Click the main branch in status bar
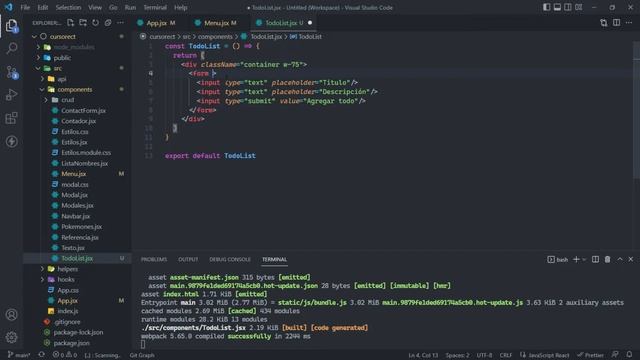 pyautogui.click(x=19, y=355)
